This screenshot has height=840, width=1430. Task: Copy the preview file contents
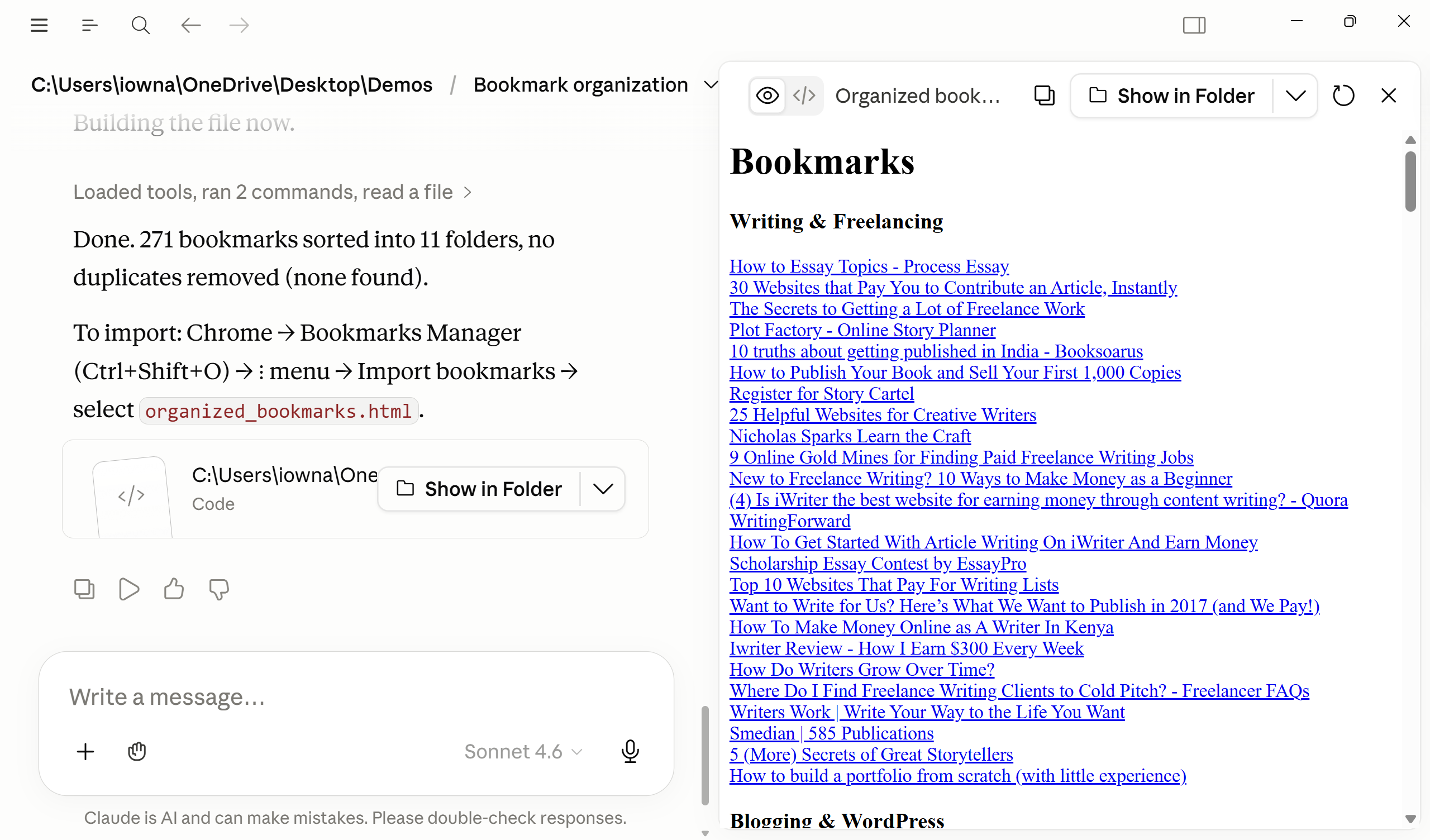(1044, 96)
